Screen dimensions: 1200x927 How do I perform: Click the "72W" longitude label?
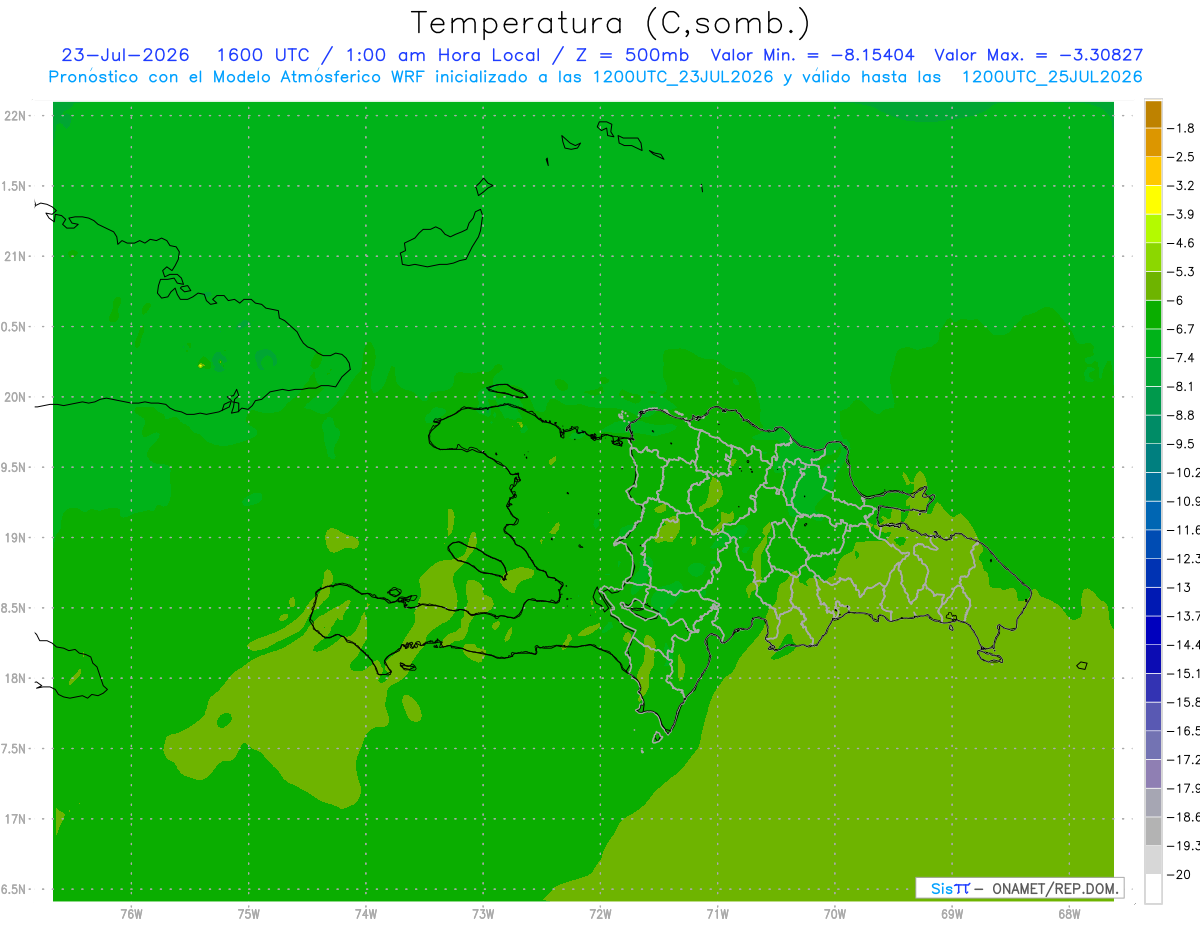click(600, 914)
